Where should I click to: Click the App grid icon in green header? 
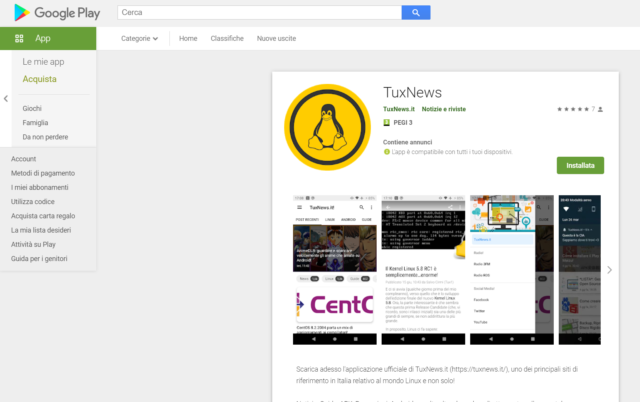click(x=19, y=38)
